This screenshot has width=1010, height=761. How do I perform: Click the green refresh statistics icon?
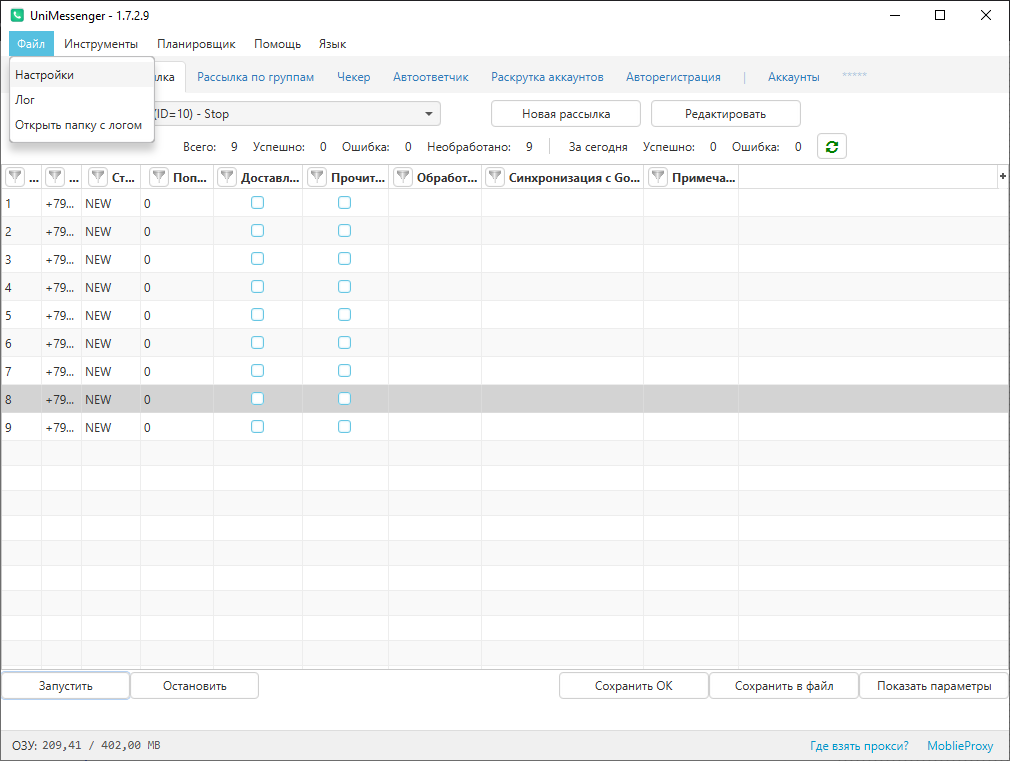tap(831, 147)
